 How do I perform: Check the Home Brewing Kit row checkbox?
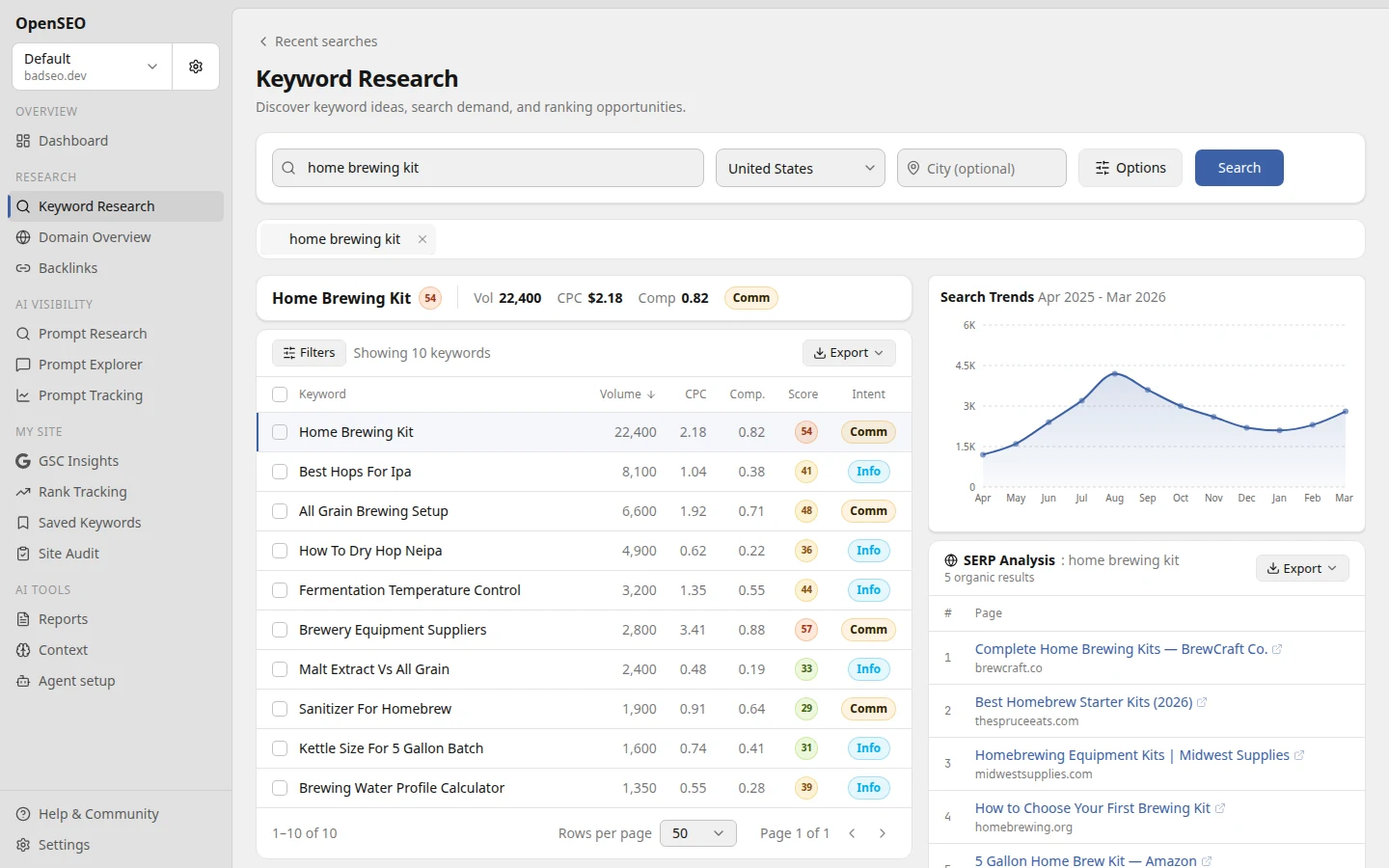[280, 432]
